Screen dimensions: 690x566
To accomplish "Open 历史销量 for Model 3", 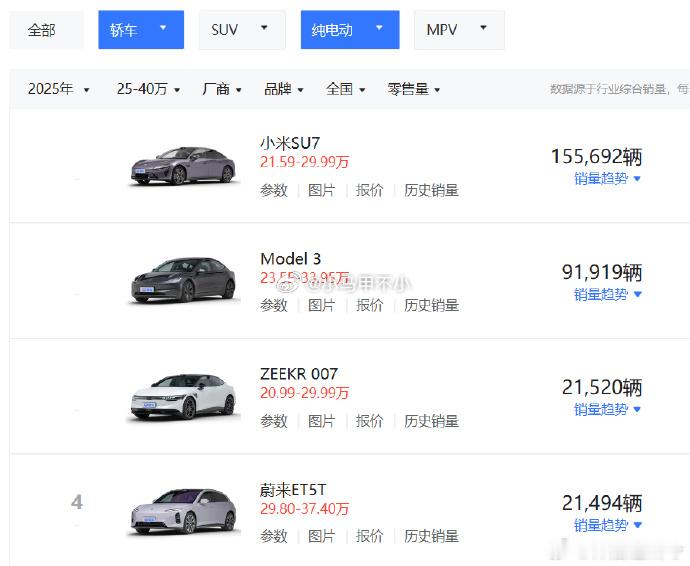I will (x=431, y=305).
